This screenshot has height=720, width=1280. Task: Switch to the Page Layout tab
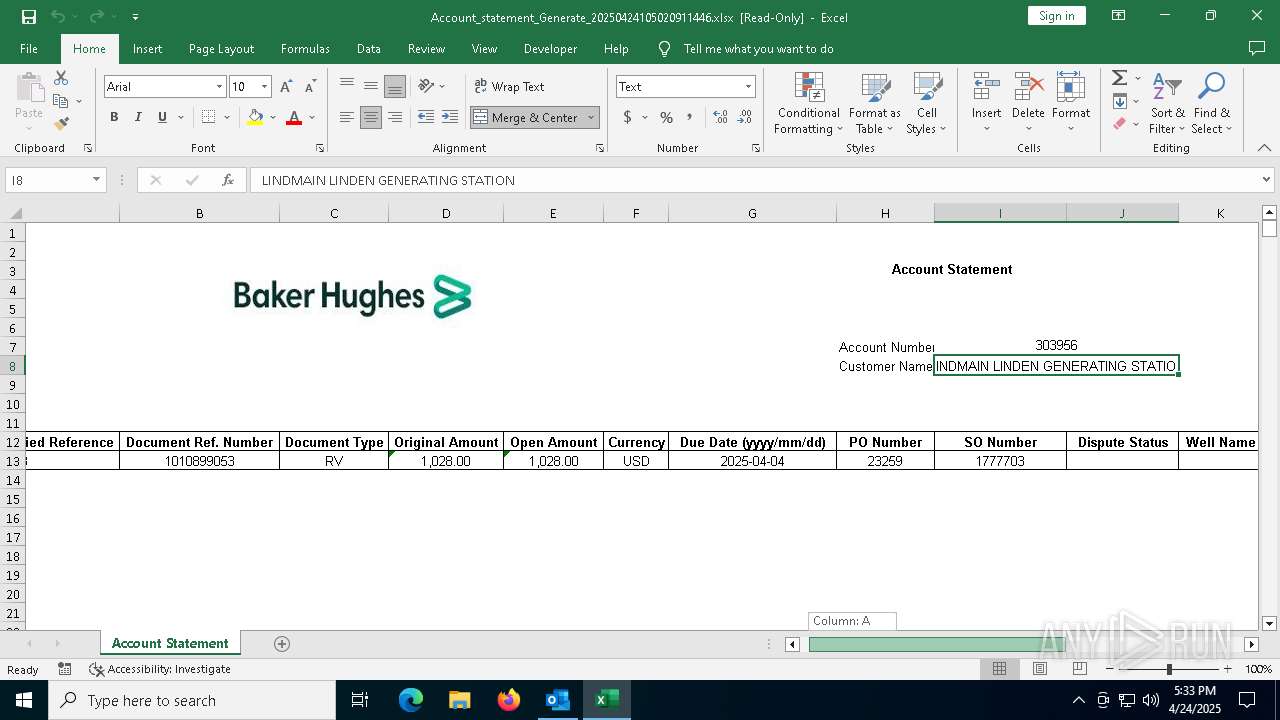221,49
